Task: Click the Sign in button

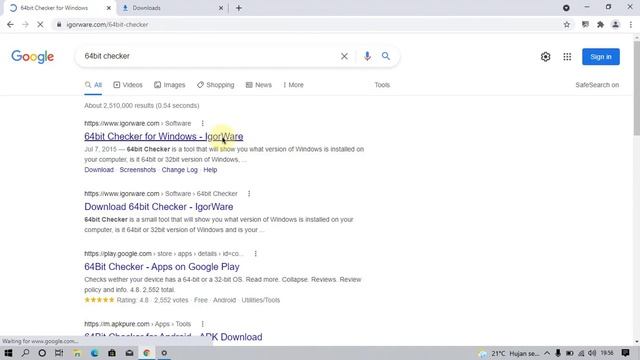Action: 601,57
